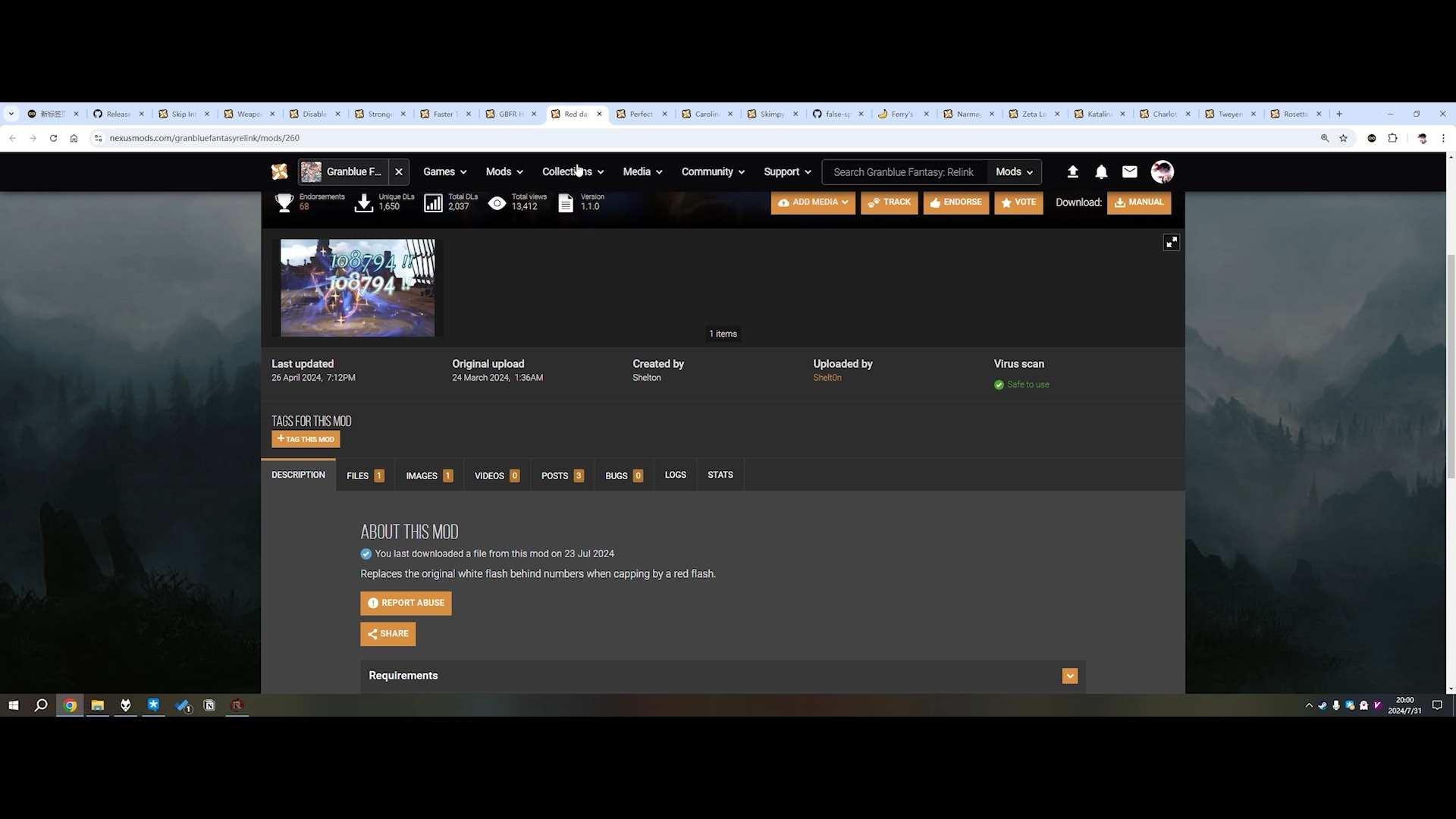Open the Mods navigation dropdown
This screenshot has height=819, width=1456.
coord(504,172)
